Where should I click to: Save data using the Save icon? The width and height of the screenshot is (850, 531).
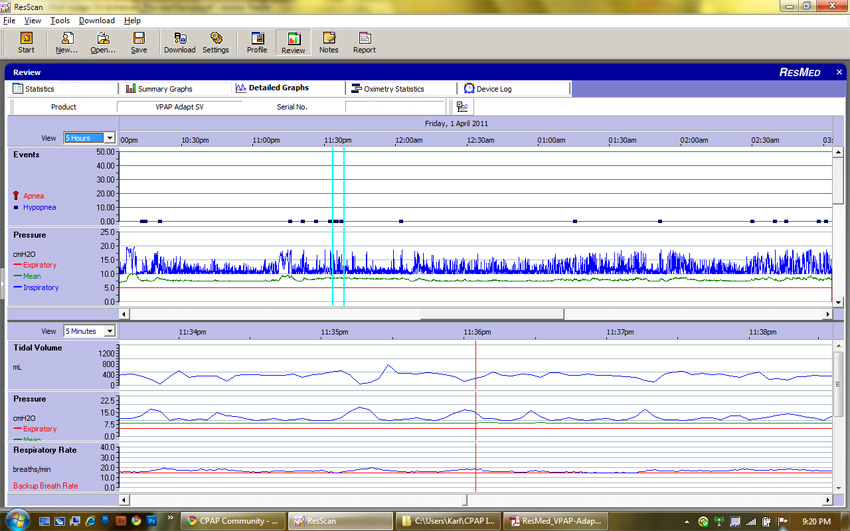[x=139, y=42]
